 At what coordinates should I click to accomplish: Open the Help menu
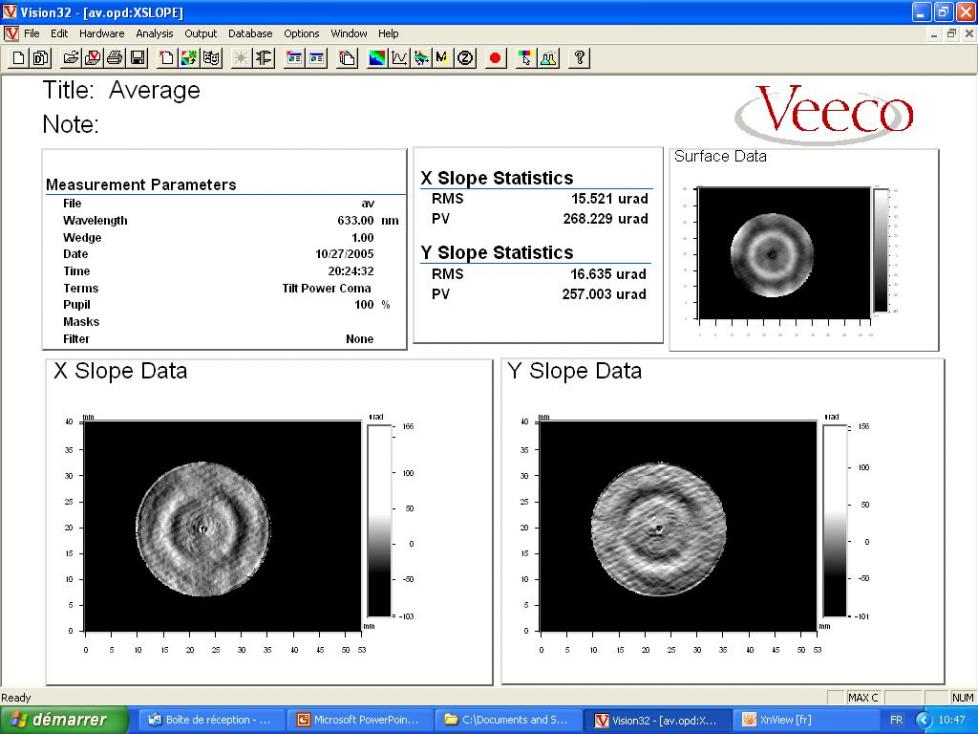(x=388, y=34)
